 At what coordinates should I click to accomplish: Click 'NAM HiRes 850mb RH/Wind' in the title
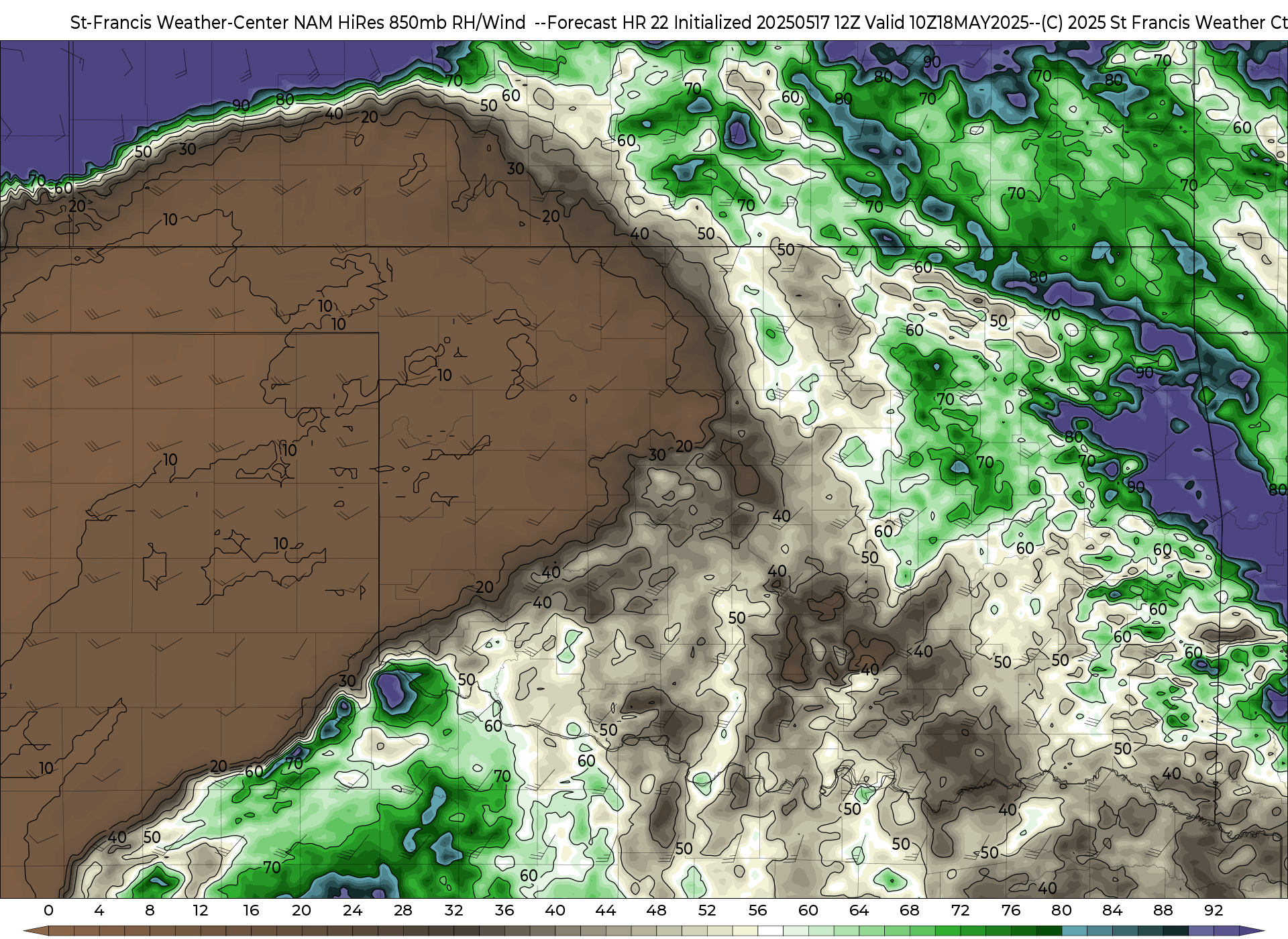pos(410,23)
